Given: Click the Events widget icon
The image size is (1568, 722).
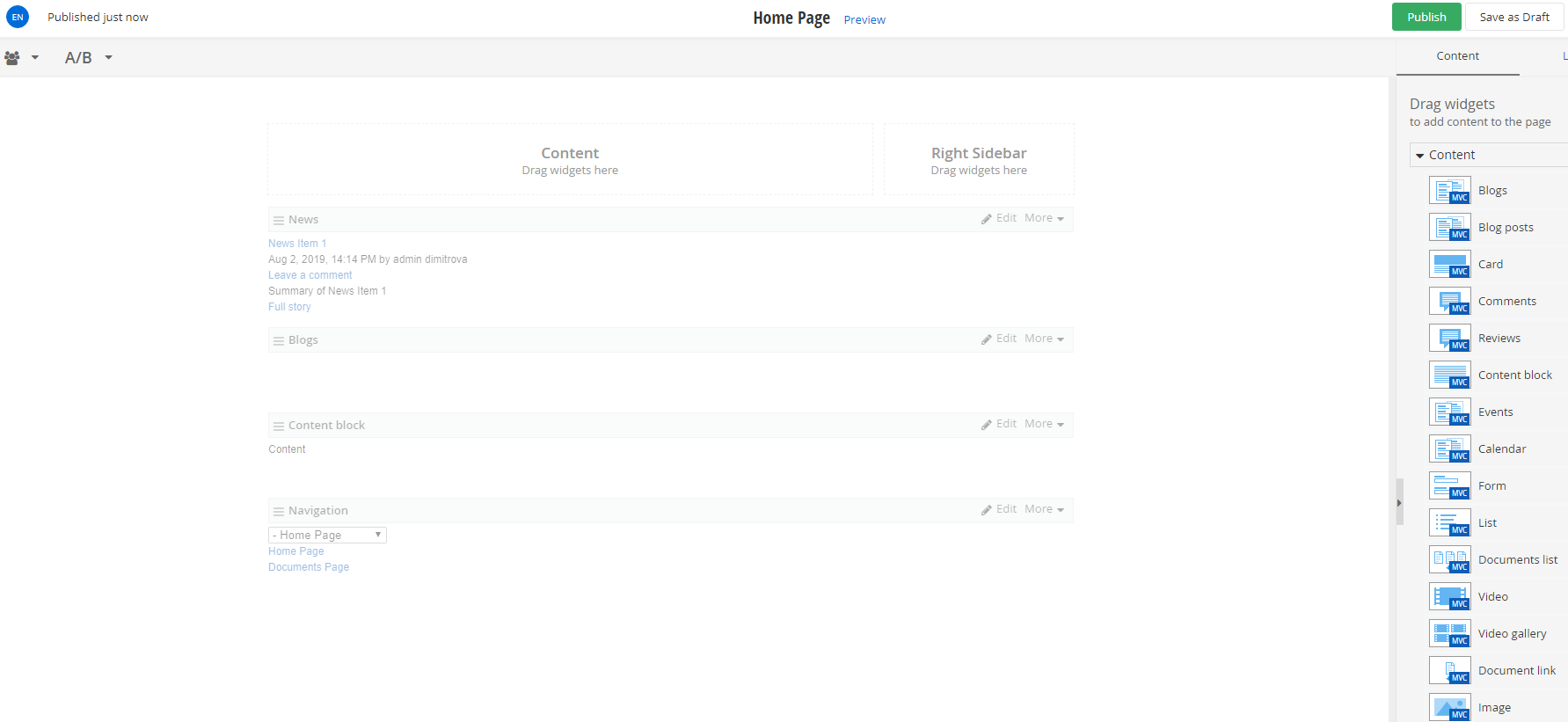Looking at the screenshot, I should coord(1449,412).
